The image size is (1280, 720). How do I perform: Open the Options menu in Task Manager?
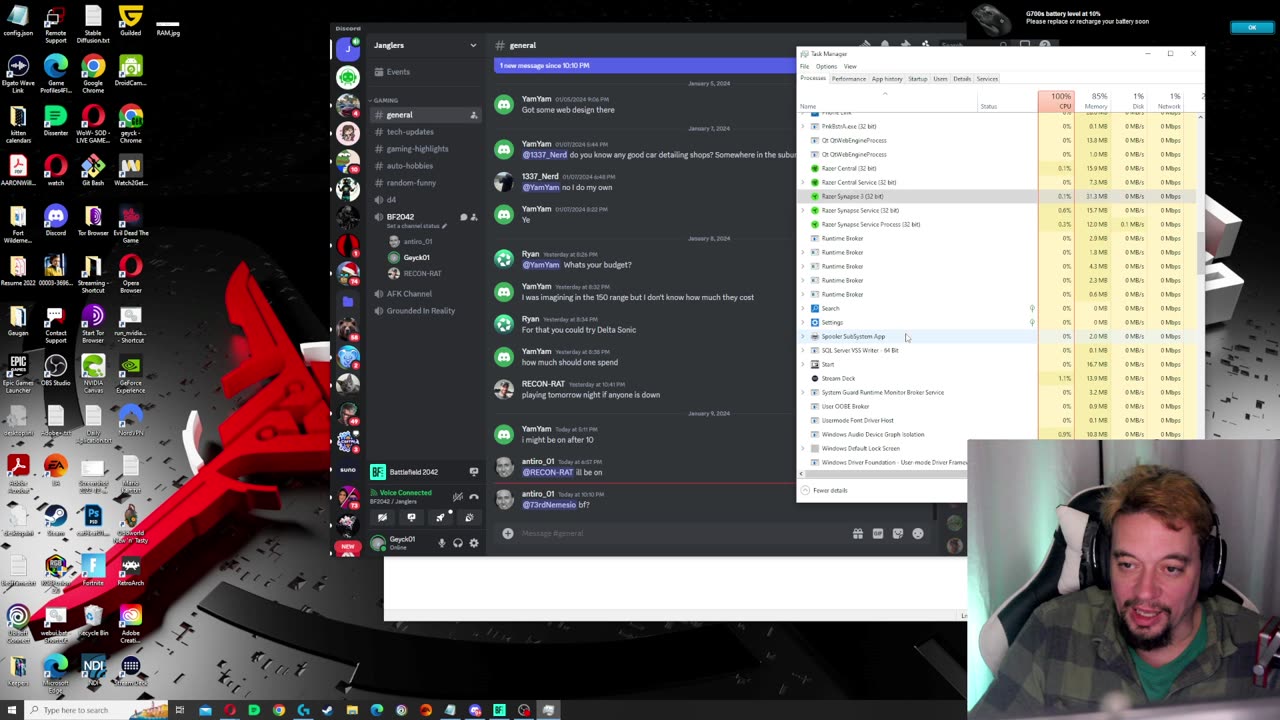coord(826,67)
